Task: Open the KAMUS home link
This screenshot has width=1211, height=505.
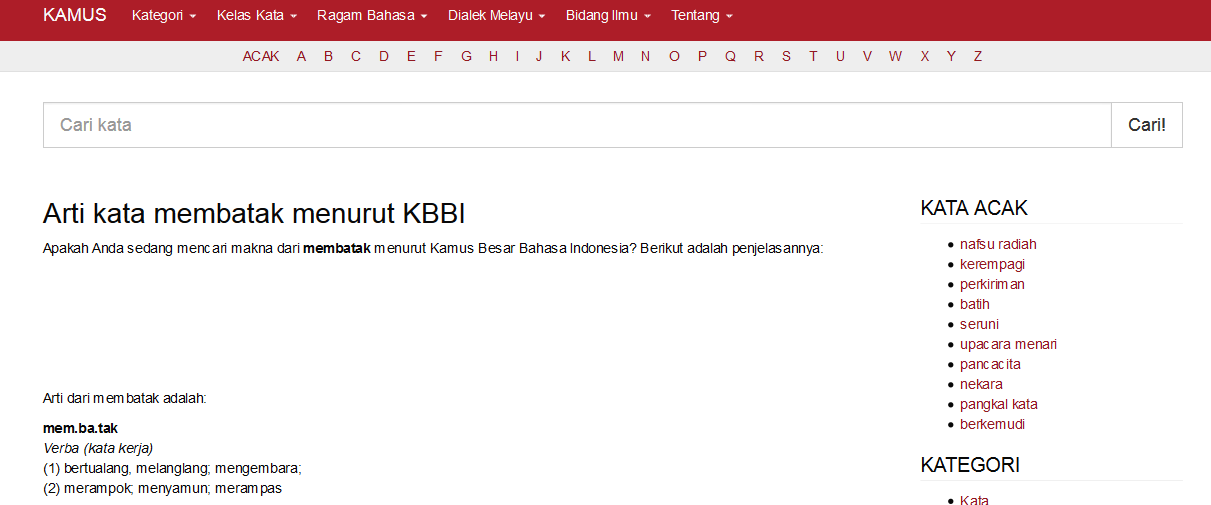Action: [75, 16]
